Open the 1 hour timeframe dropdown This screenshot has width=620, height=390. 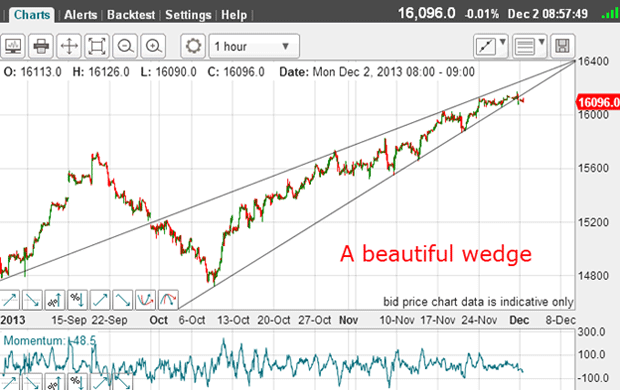coord(254,46)
